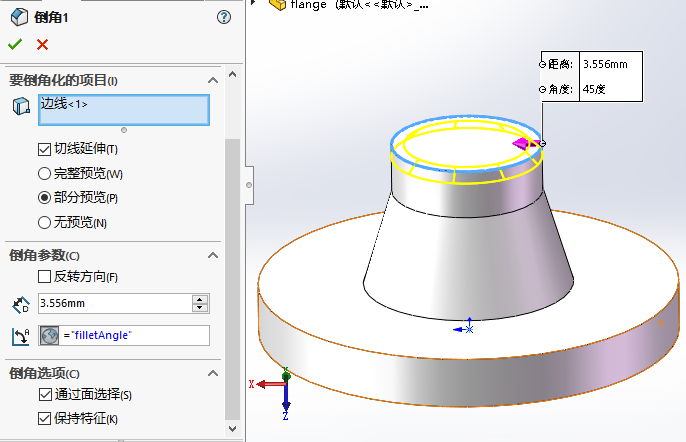Select the 无预览 radio button
This screenshot has width=686, height=442.
[x=44, y=222]
